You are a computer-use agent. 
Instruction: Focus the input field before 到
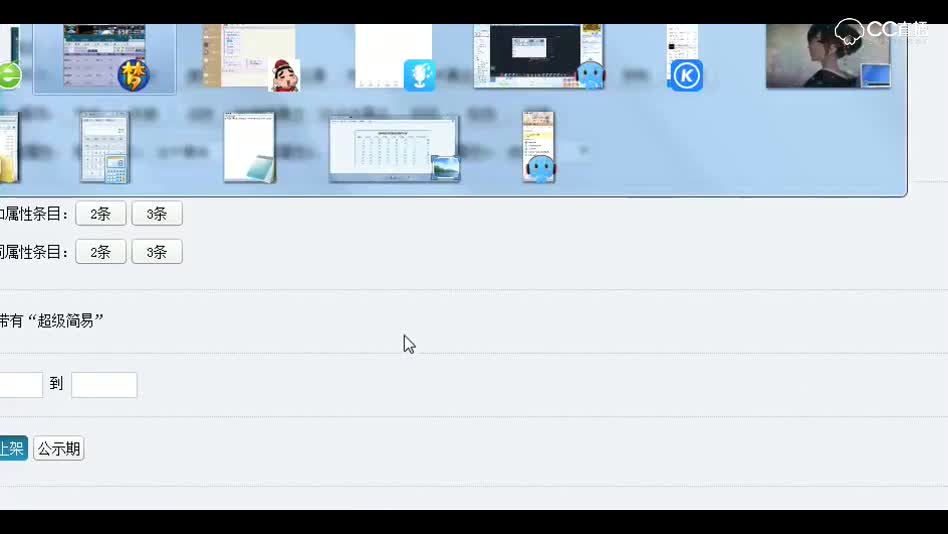(21, 385)
